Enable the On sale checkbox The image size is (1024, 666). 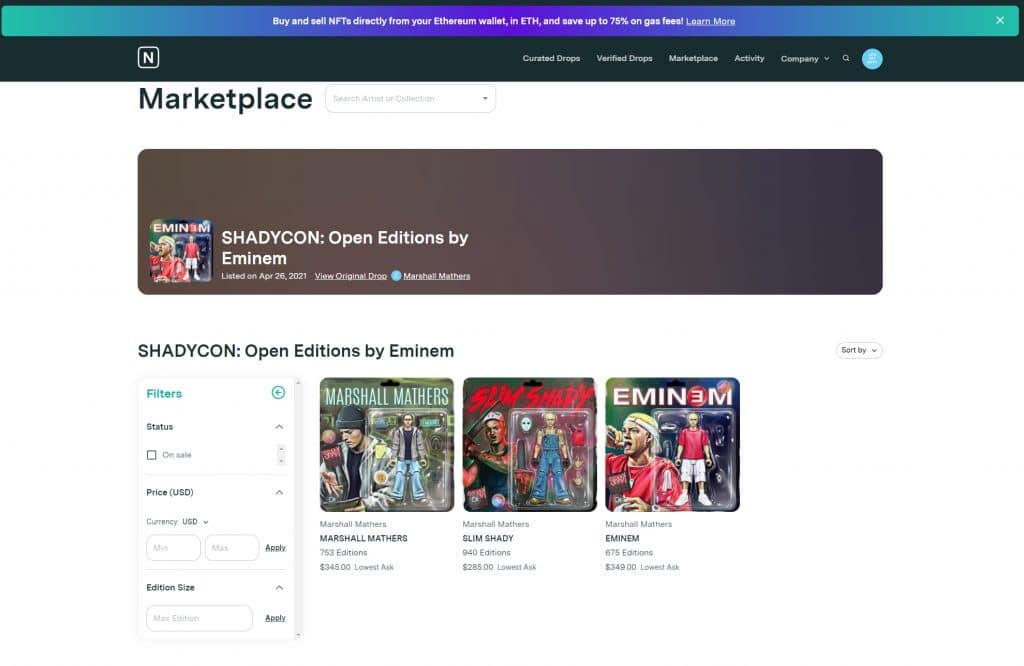pyautogui.click(x=152, y=454)
